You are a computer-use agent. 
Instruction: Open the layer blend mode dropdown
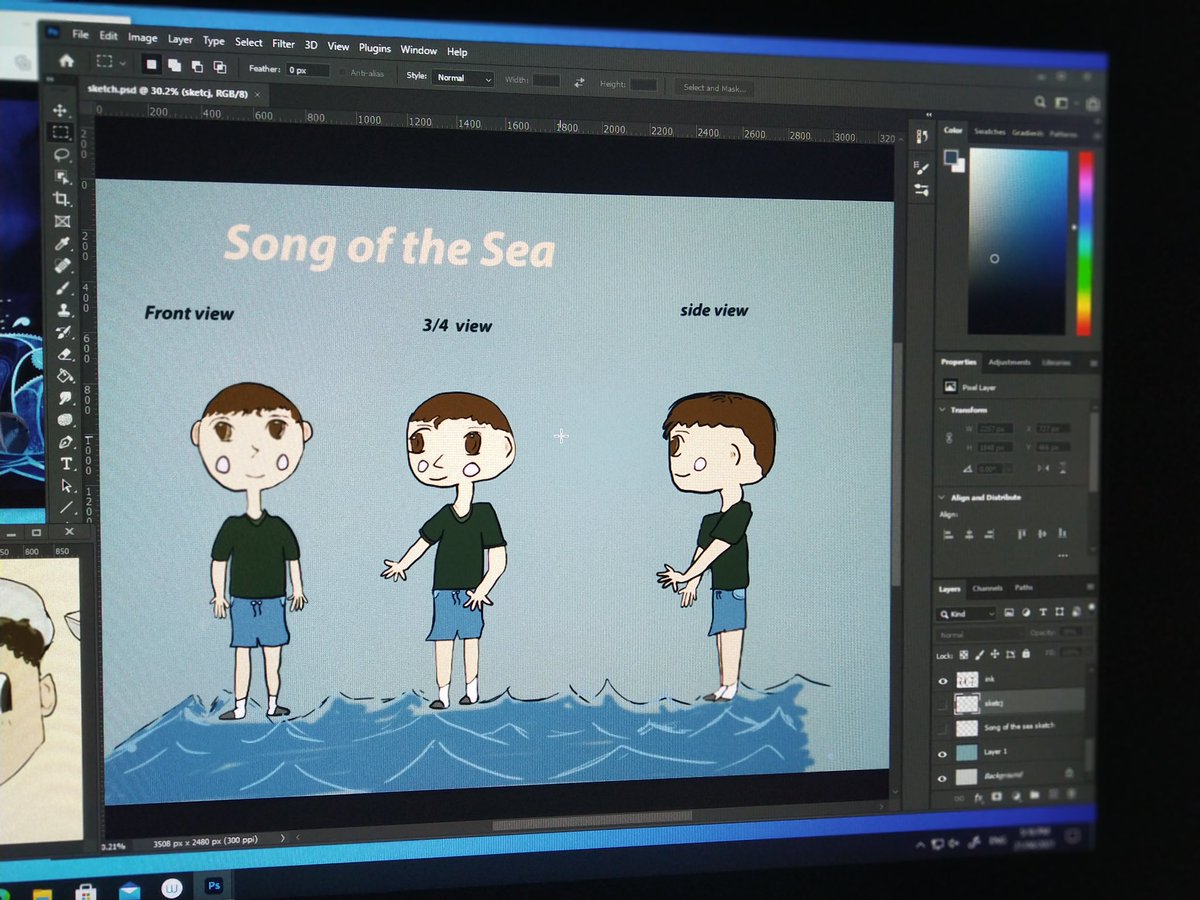click(982, 634)
